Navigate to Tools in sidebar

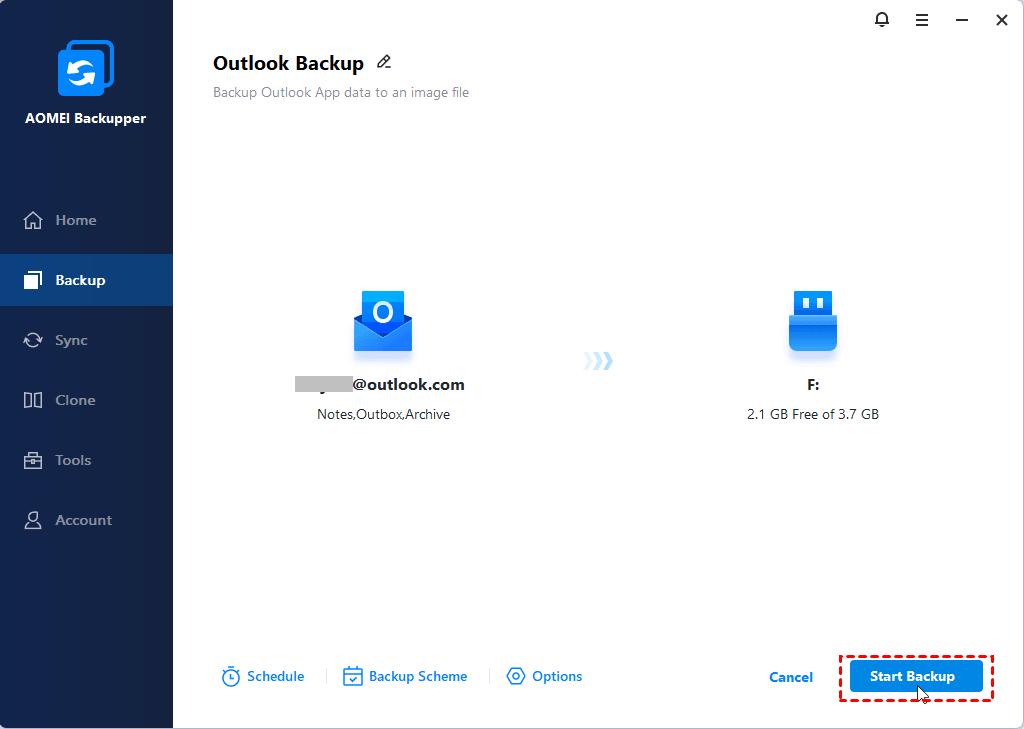click(73, 460)
